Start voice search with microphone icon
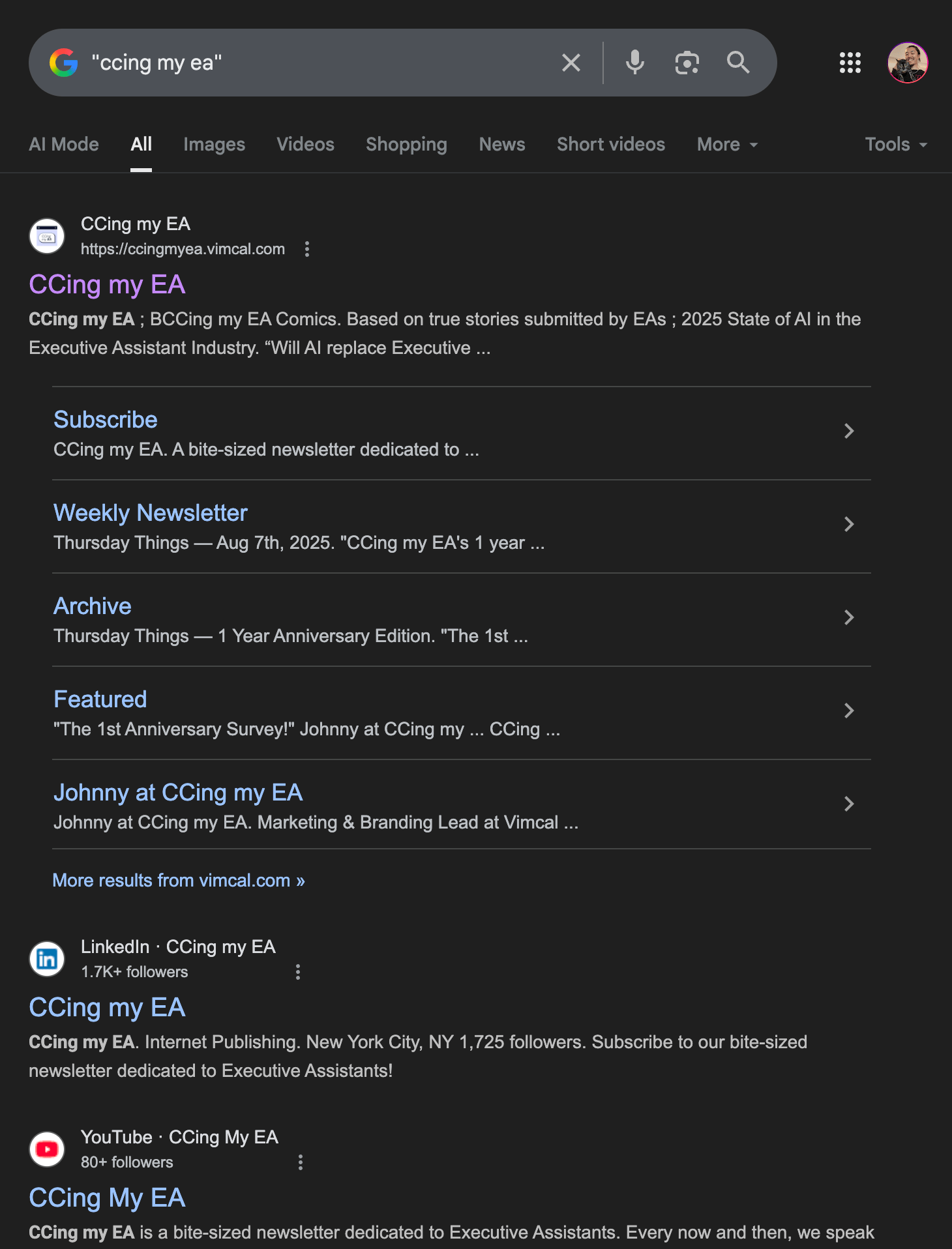The width and height of the screenshot is (952, 1249). tap(634, 63)
